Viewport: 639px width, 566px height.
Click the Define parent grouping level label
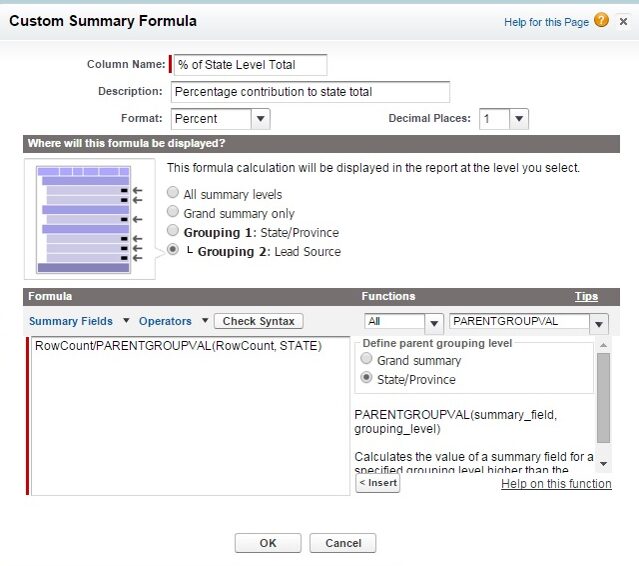(437, 344)
